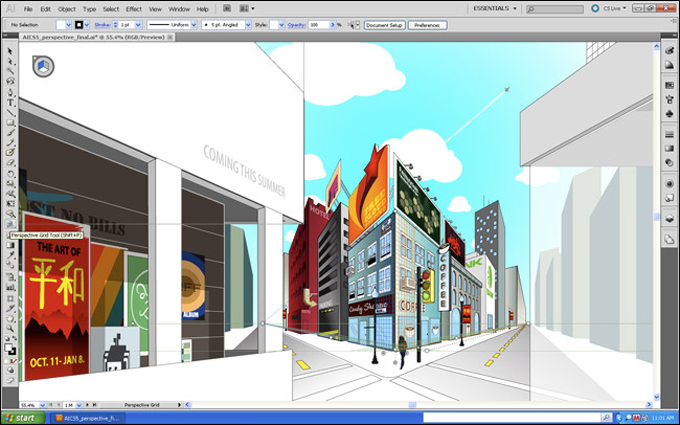Choose the Perspective Grid tool
This screenshot has height=425, width=680.
10,224
